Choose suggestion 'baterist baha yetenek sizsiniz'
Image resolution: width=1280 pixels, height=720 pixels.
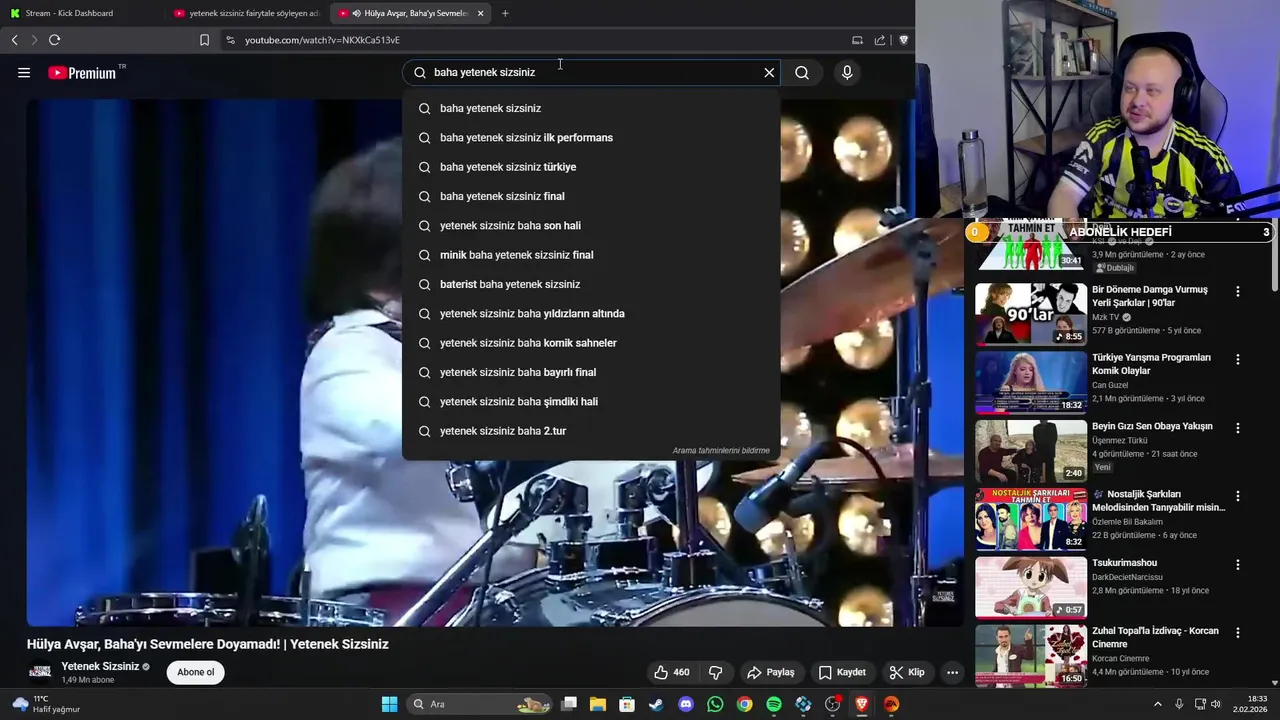pyautogui.click(x=591, y=284)
